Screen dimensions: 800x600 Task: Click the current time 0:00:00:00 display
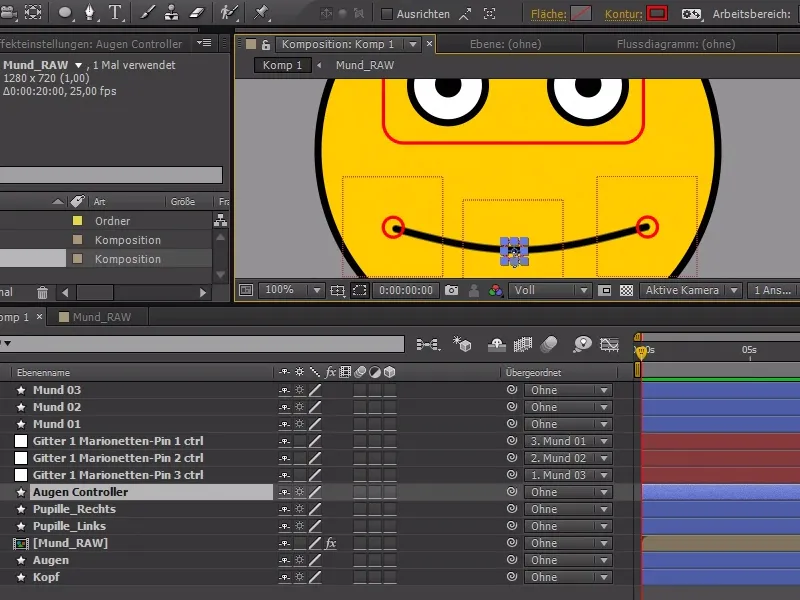tap(406, 290)
